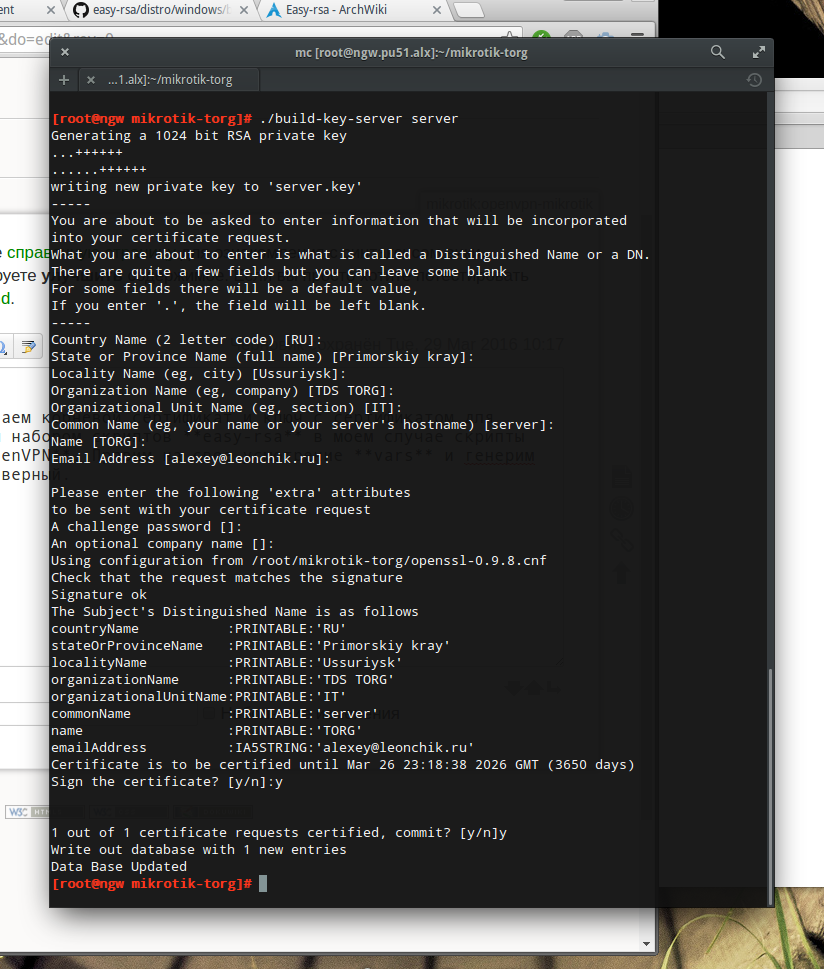The width and height of the screenshot is (824, 969).
Task: Click the 'Data Base Updated' line
Action: (119, 866)
